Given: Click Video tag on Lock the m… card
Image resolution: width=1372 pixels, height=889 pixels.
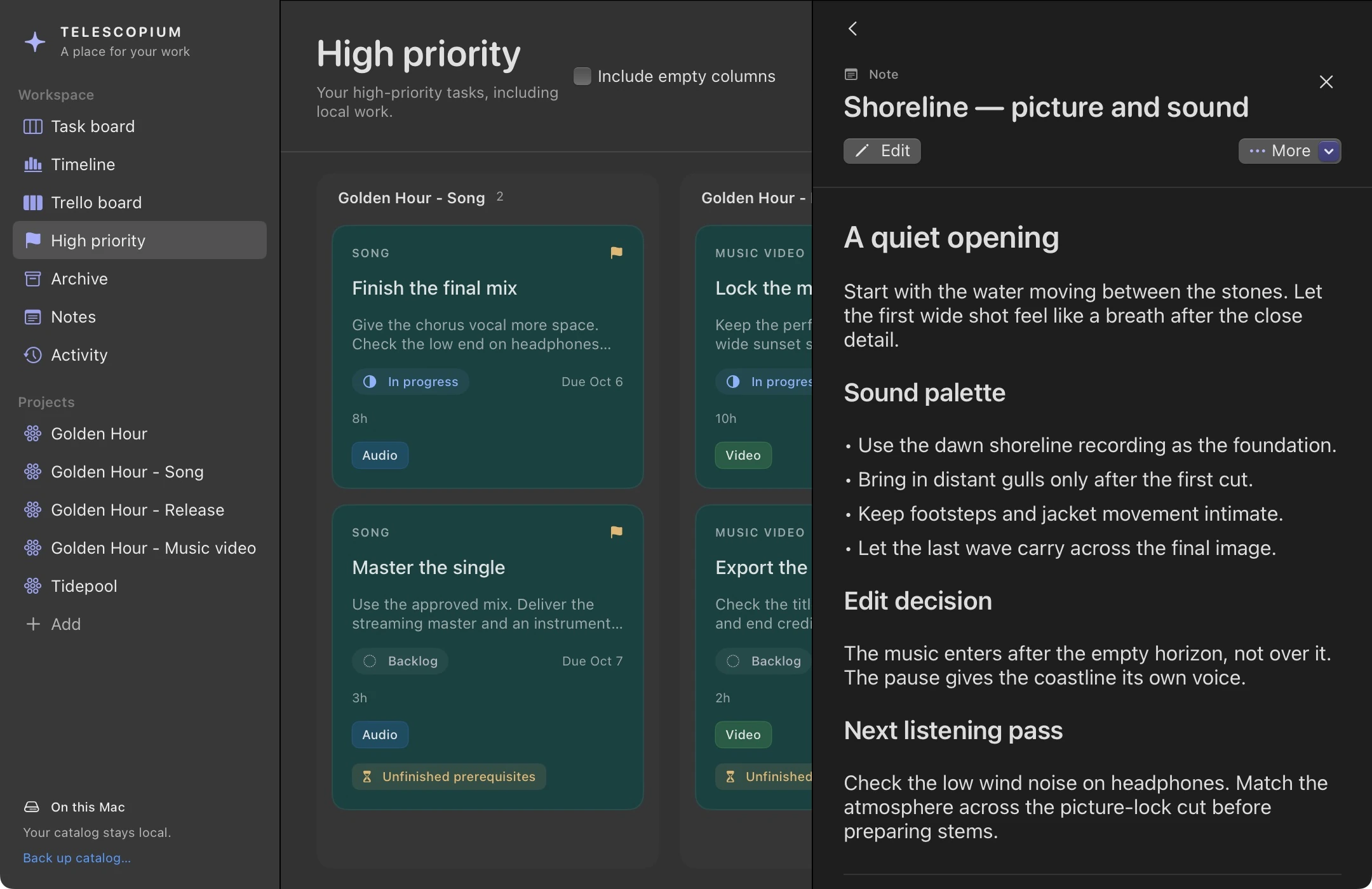Looking at the screenshot, I should coord(743,455).
